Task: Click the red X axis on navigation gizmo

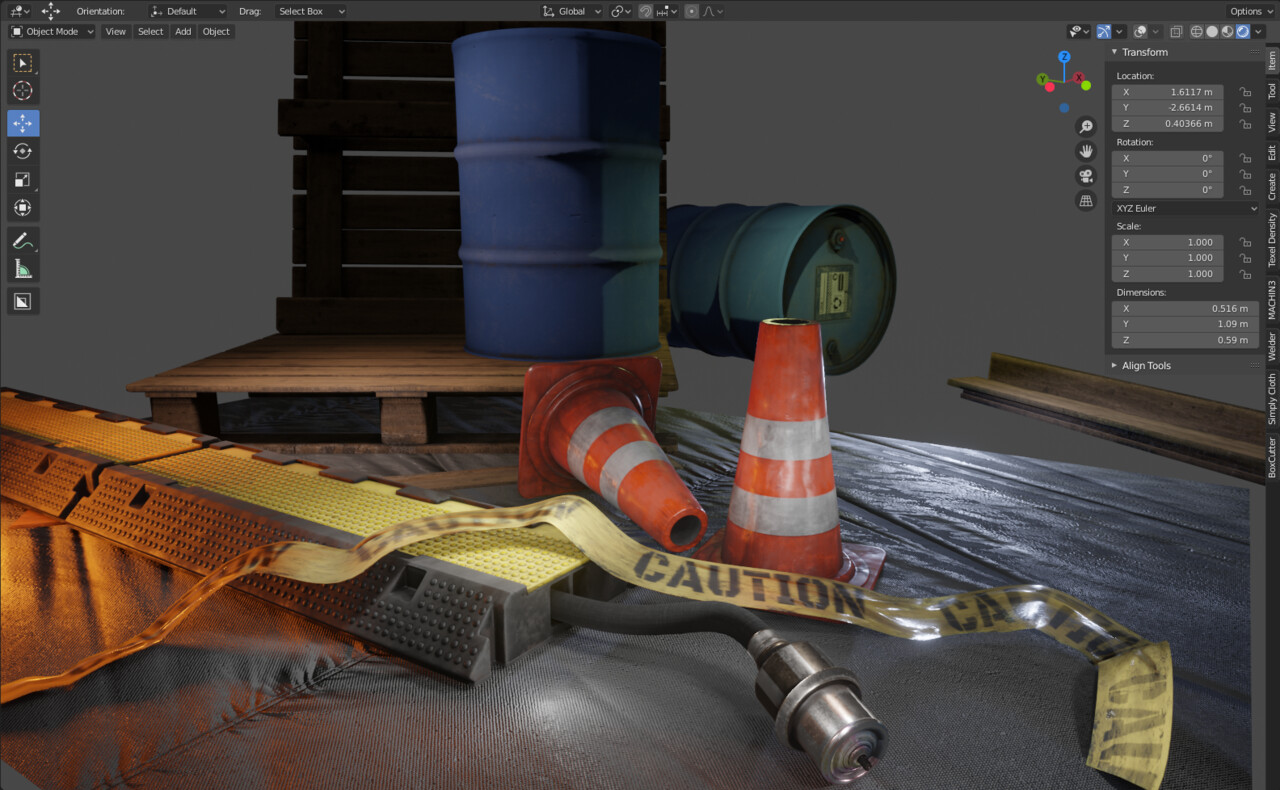Action: coord(1080,76)
